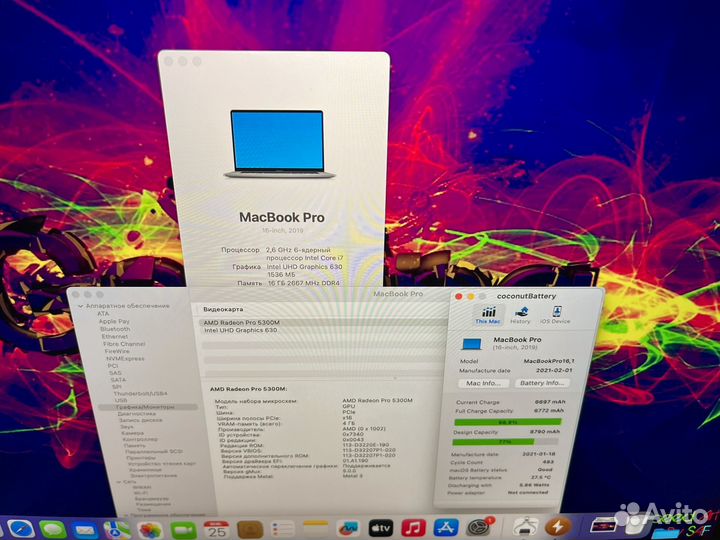Select the AMD Radeon Pro 5300M row
720x540 pixels.
323,323
